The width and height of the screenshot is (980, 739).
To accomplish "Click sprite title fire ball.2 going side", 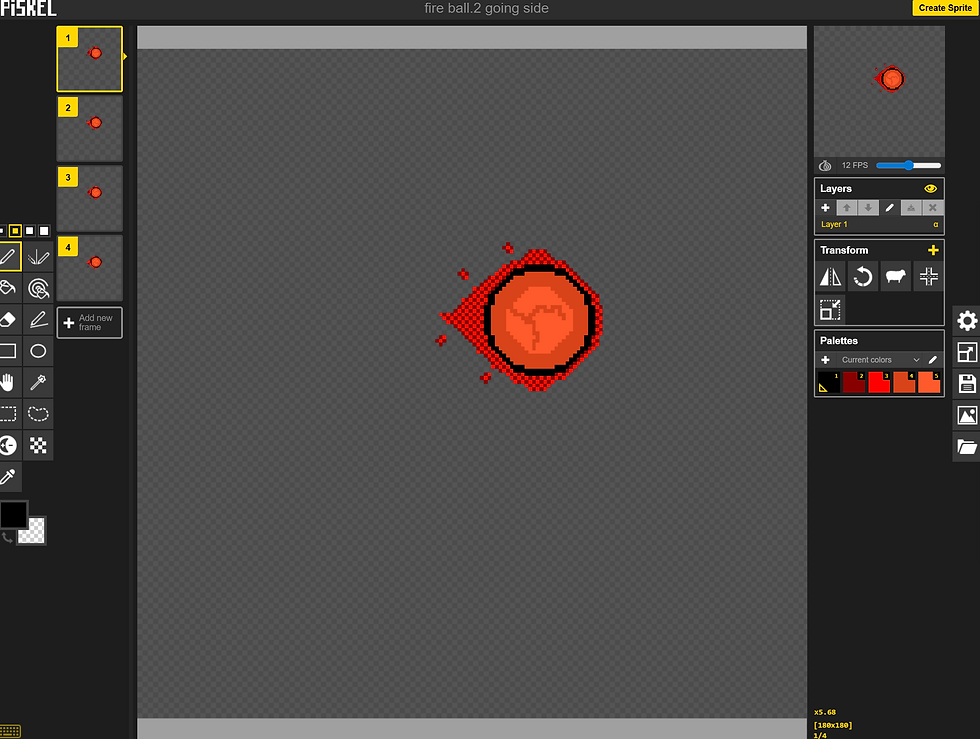I will [486, 8].
